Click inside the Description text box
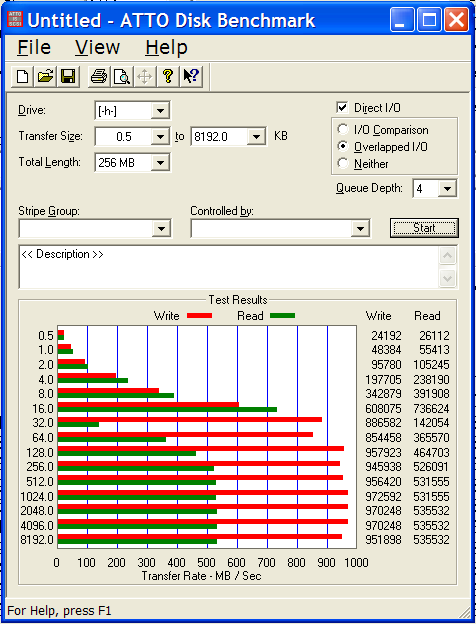 click(x=229, y=267)
